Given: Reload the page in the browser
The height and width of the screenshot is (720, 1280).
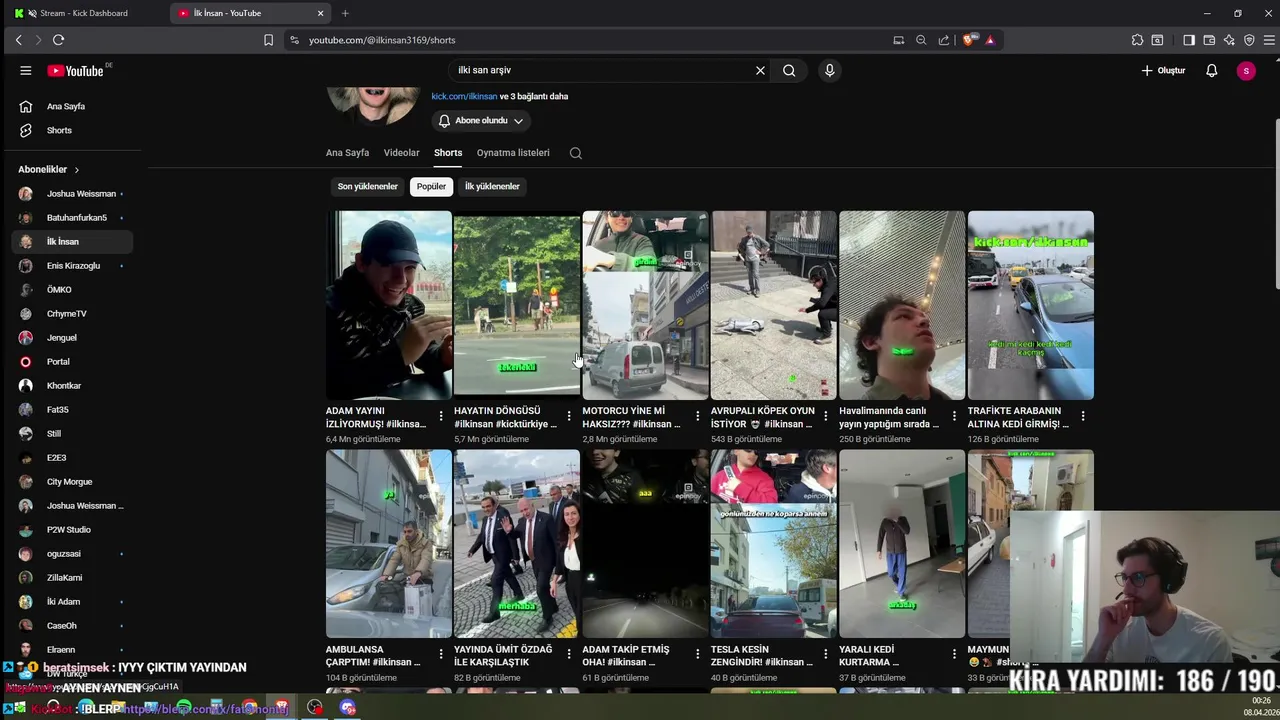Looking at the screenshot, I should coord(58,40).
